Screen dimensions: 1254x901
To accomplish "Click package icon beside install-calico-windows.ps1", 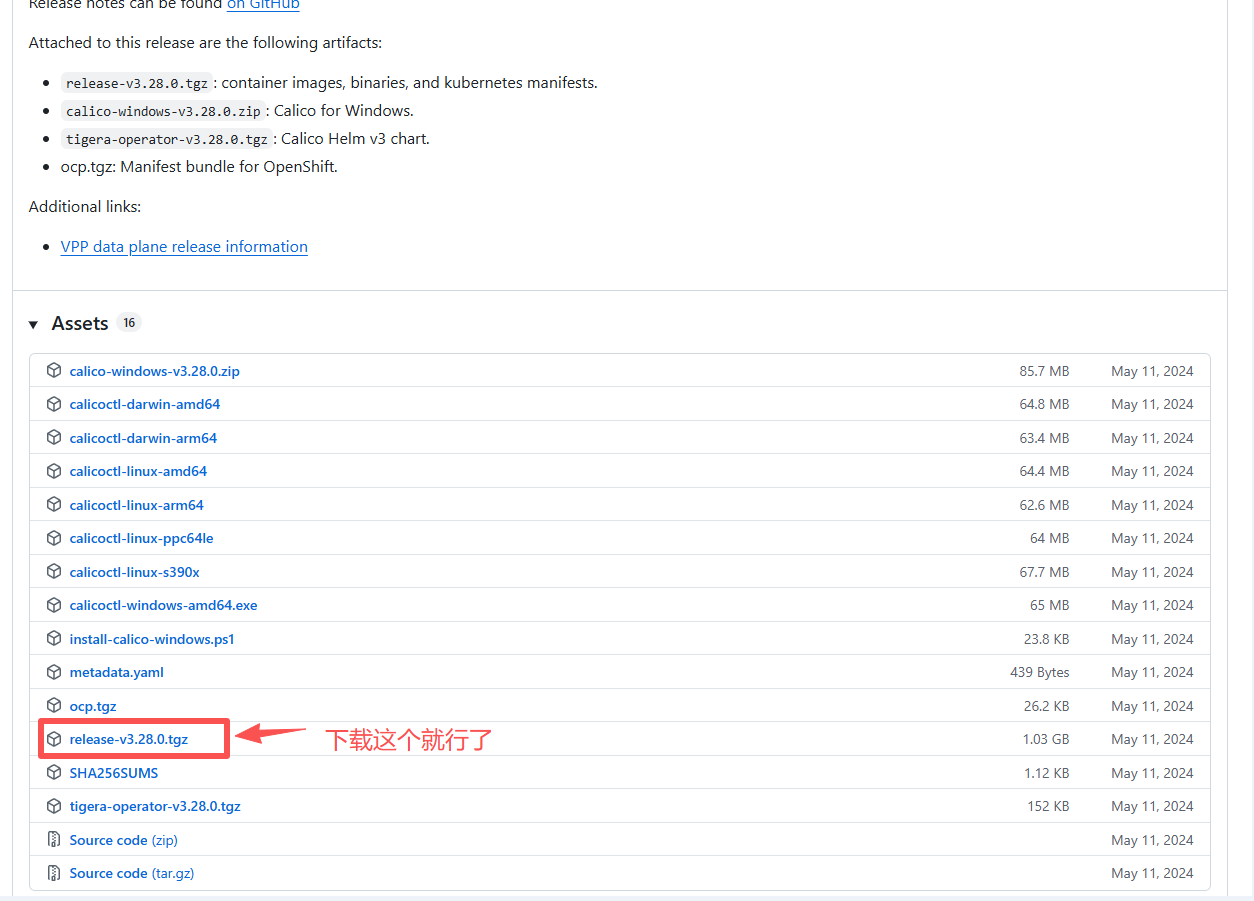I will (54, 639).
